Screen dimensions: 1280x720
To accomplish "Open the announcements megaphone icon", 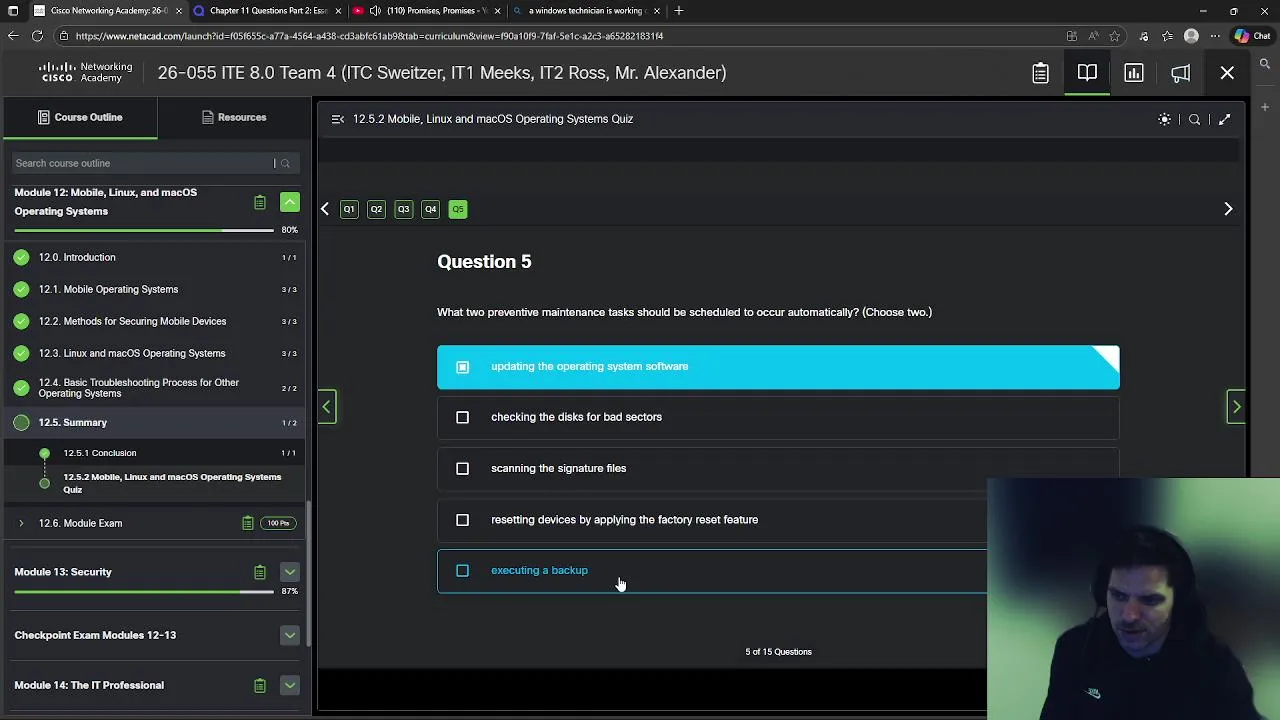I will [x=1180, y=73].
